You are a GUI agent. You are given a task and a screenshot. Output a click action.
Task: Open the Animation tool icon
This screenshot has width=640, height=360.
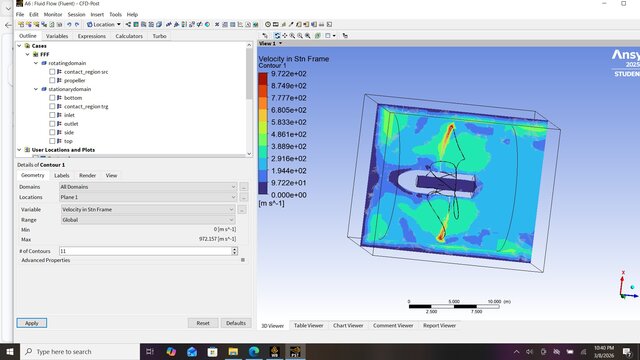click(x=276, y=24)
